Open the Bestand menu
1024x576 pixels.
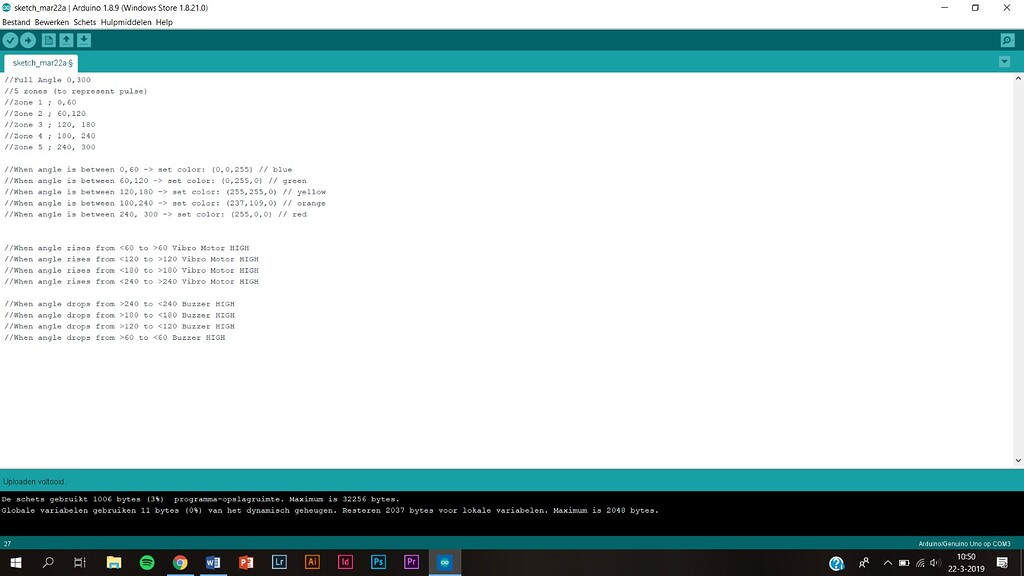point(16,22)
